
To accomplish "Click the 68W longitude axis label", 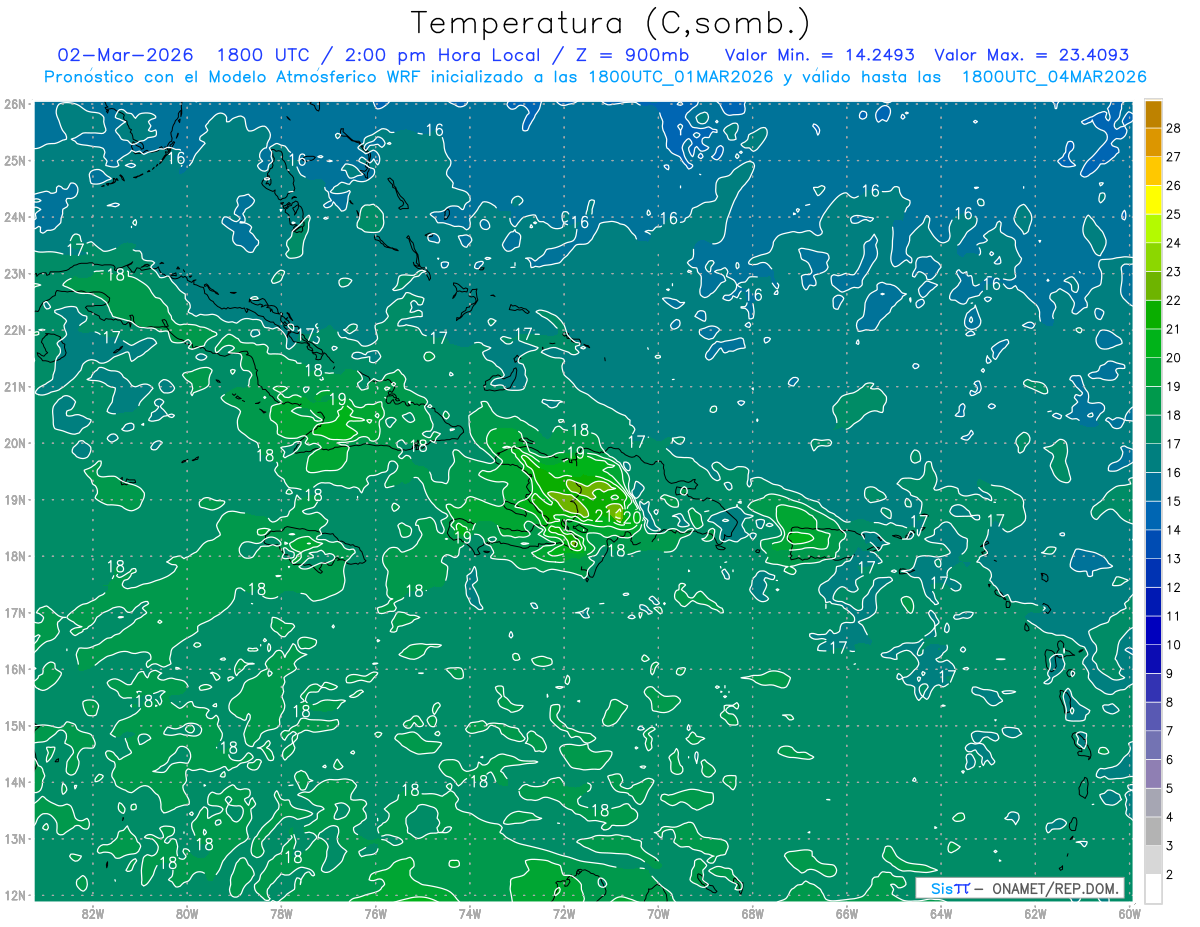I will click(x=753, y=913).
